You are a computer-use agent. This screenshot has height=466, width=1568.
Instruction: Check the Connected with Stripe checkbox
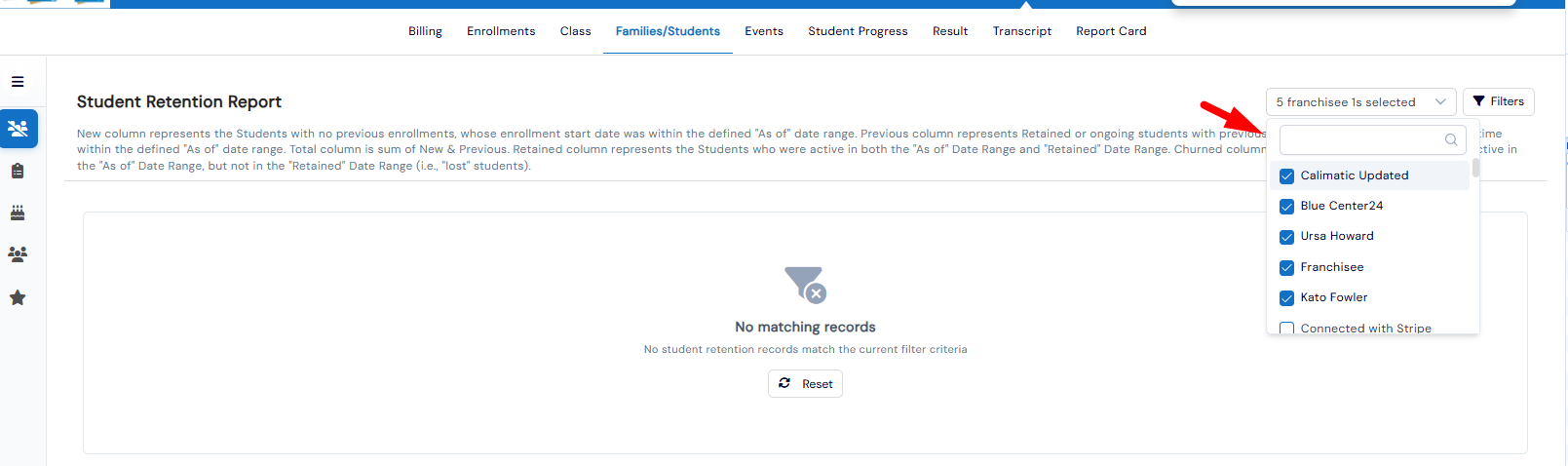click(x=1286, y=329)
